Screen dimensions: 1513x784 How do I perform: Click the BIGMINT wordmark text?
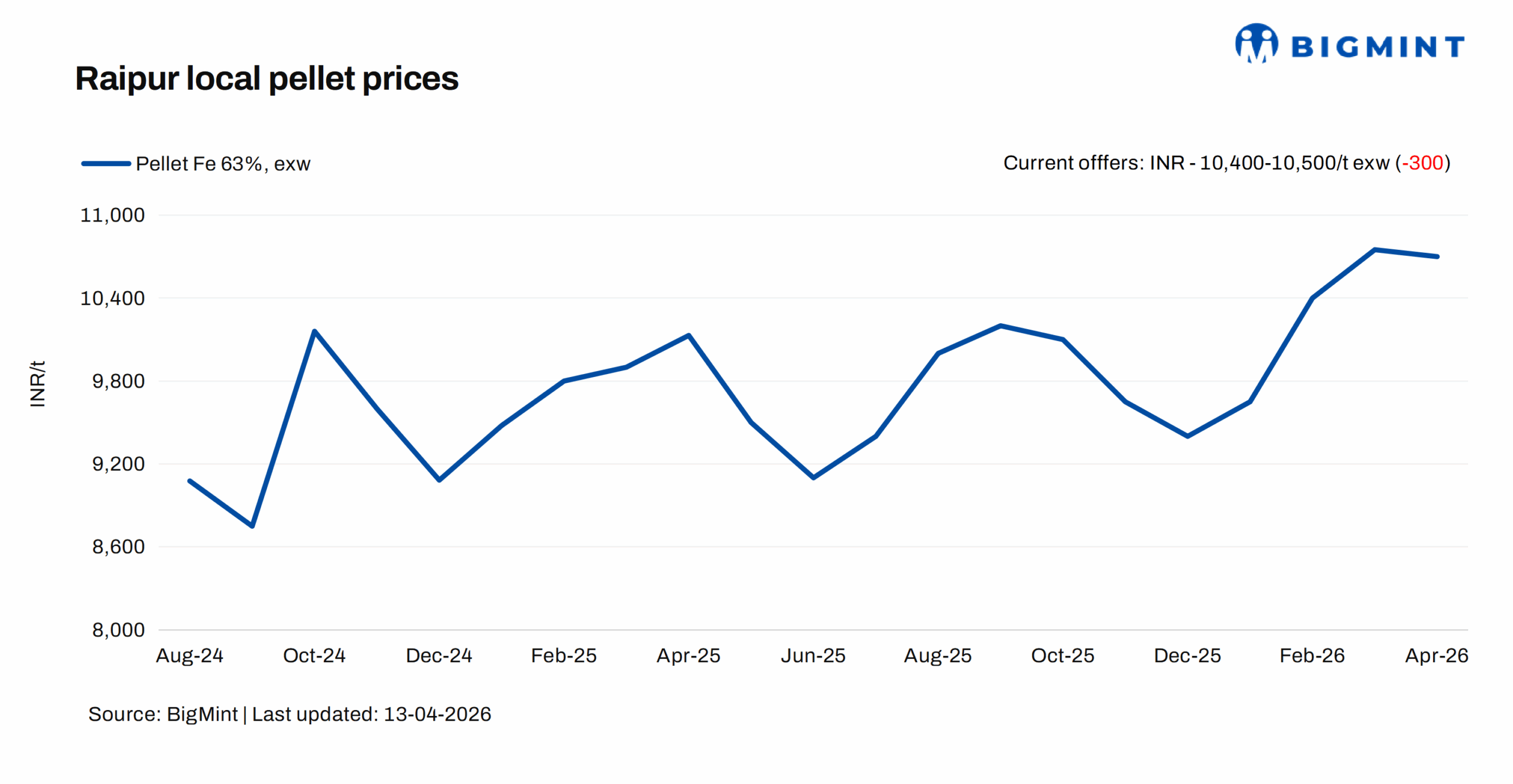(1377, 47)
